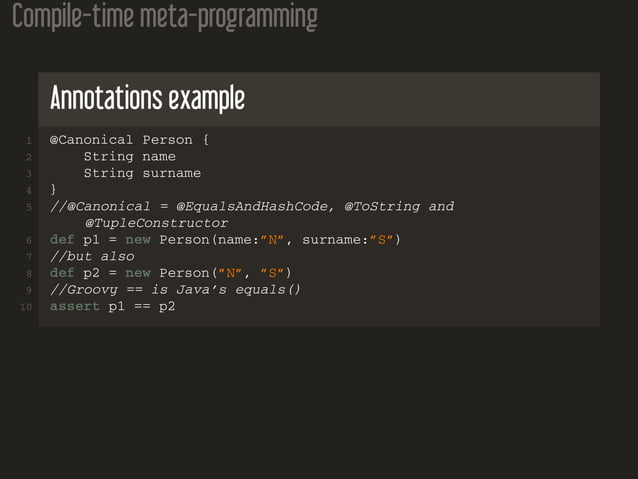Viewport: 638px width, 479px height.
Task: Click line number 5 in gutter
Action: [30, 207]
